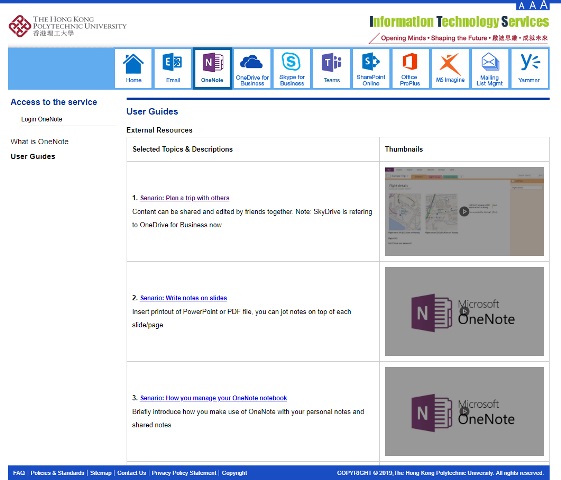Open FAQ footer link
Screen dimensions: 561x480
(x=19, y=473)
